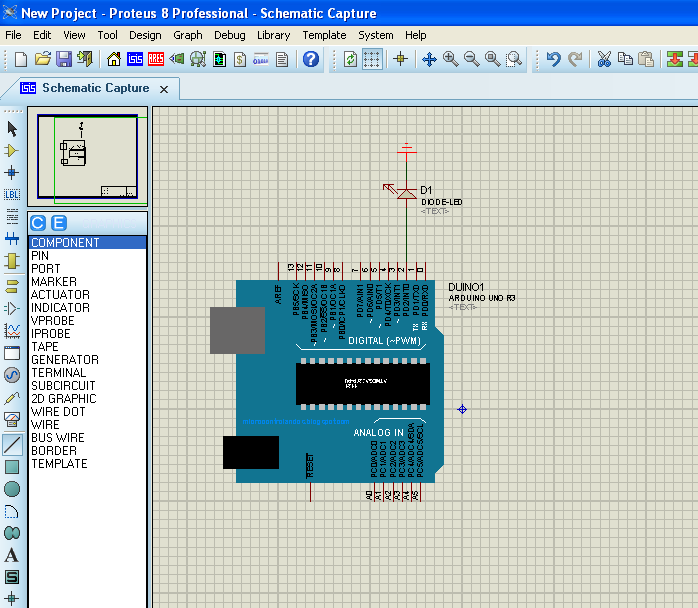
Task: Click the Home page icon in toolbar
Action: [113, 59]
